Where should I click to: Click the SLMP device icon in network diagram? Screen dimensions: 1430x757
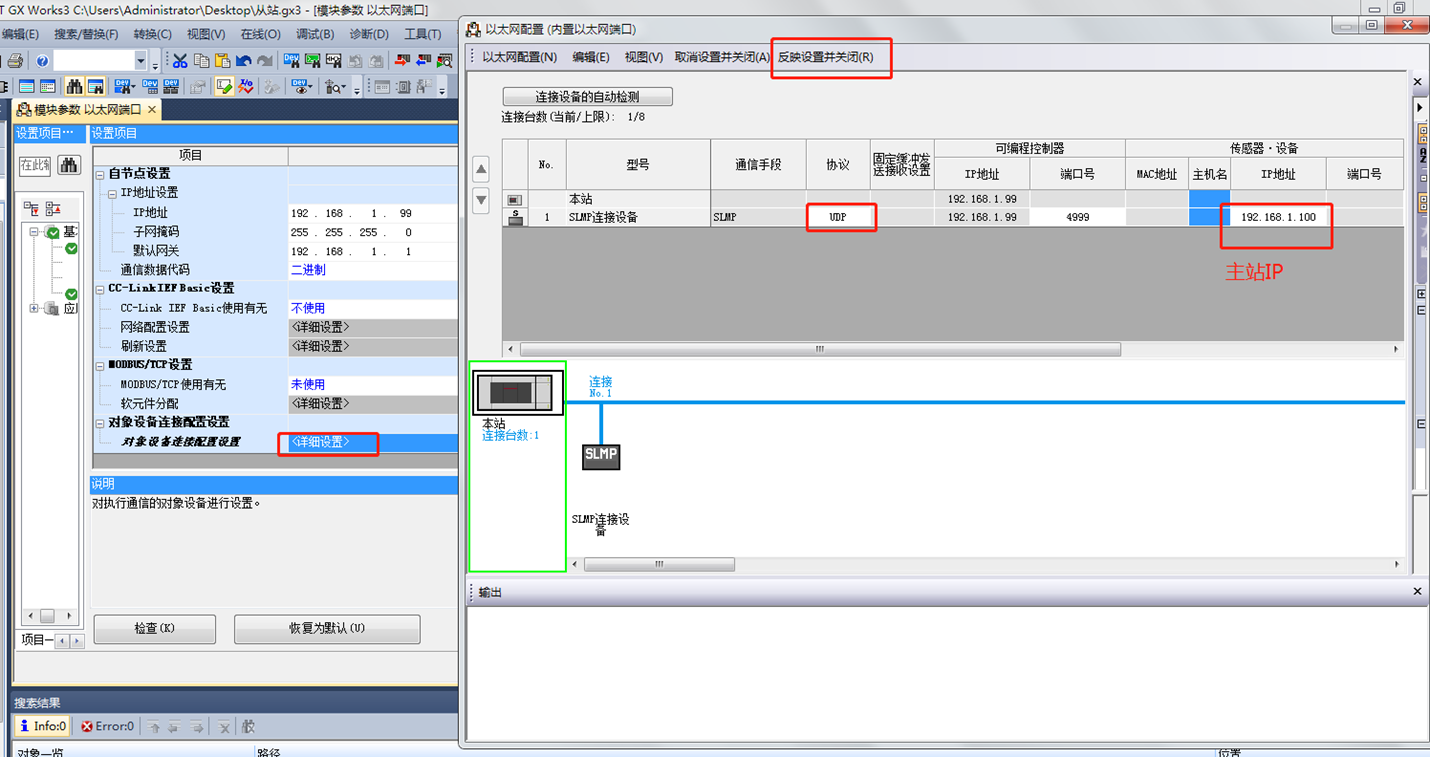coord(601,455)
